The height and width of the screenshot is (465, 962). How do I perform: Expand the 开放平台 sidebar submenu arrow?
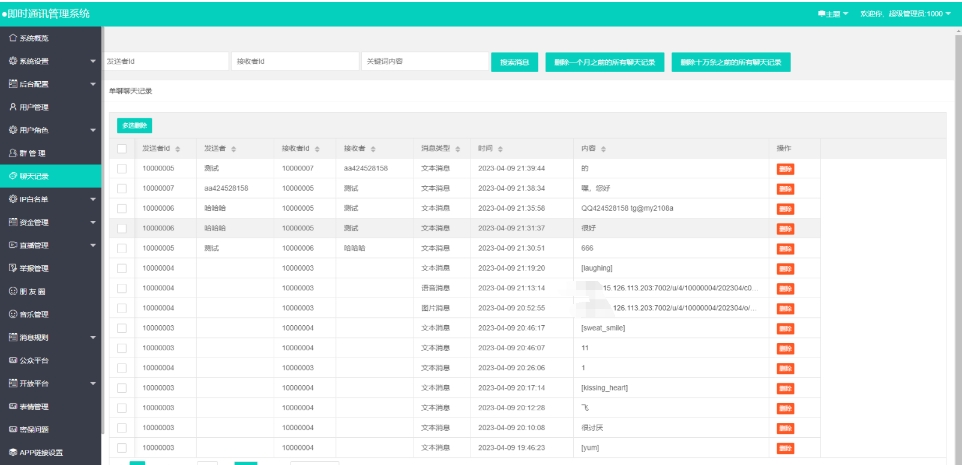click(93, 383)
